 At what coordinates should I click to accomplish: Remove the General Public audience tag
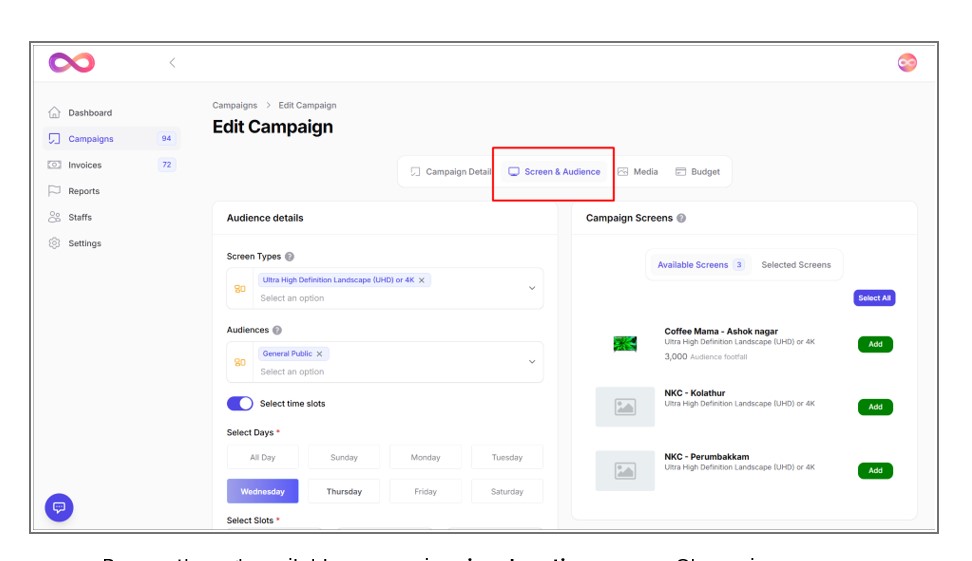[x=320, y=354]
